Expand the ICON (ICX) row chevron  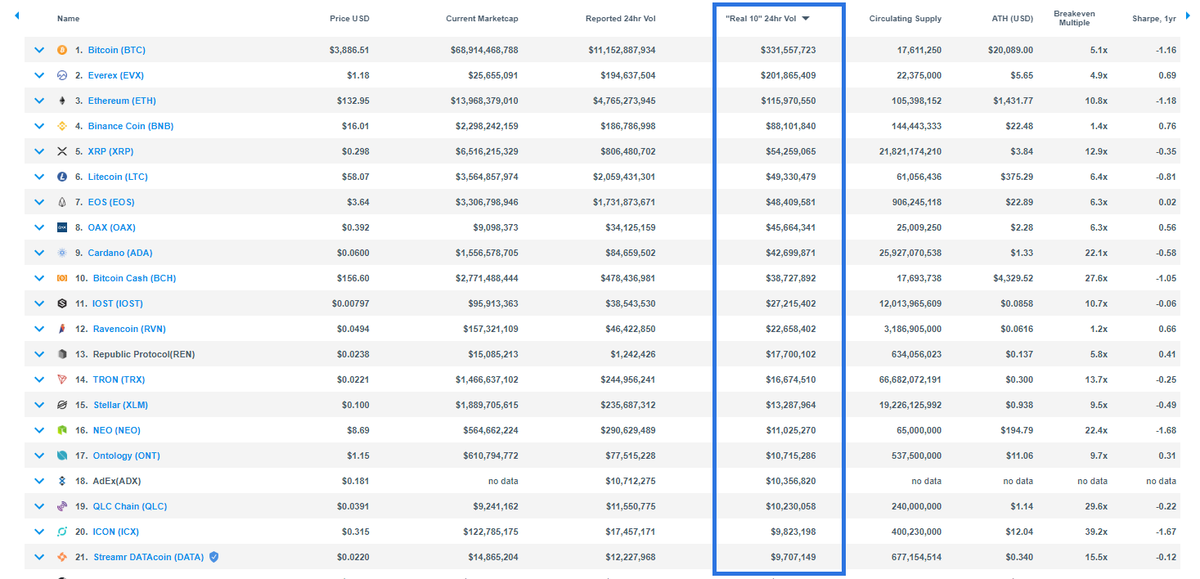click(39, 532)
